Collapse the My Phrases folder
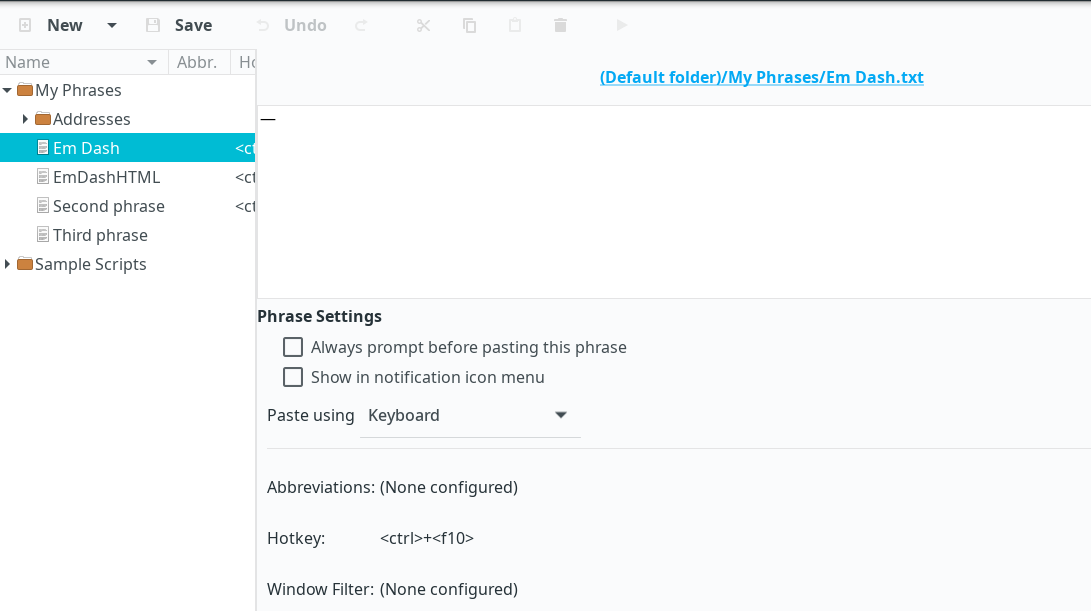Image resolution: width=1091 pixels, height=611 pixels. tap(8, 89)
